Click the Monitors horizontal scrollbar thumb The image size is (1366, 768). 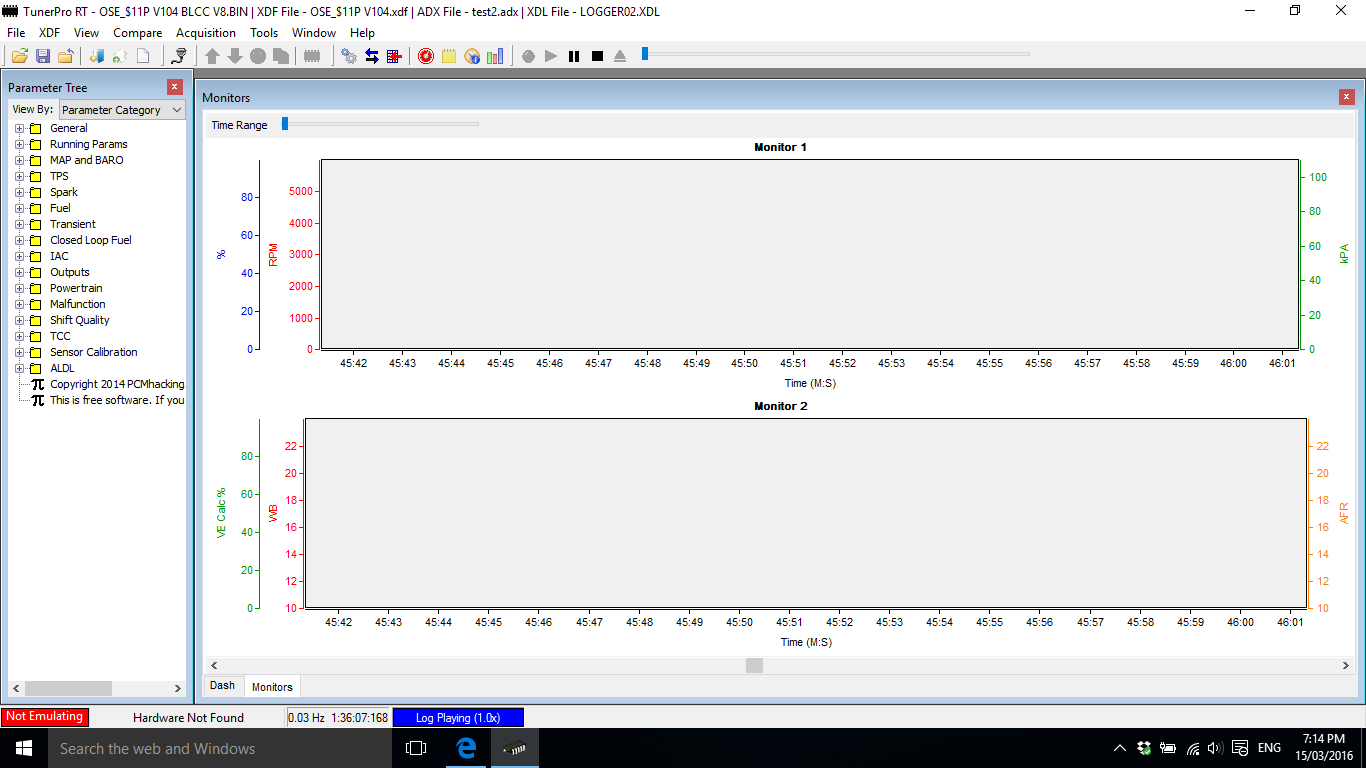pyautogui.click(x=755, y=665)
